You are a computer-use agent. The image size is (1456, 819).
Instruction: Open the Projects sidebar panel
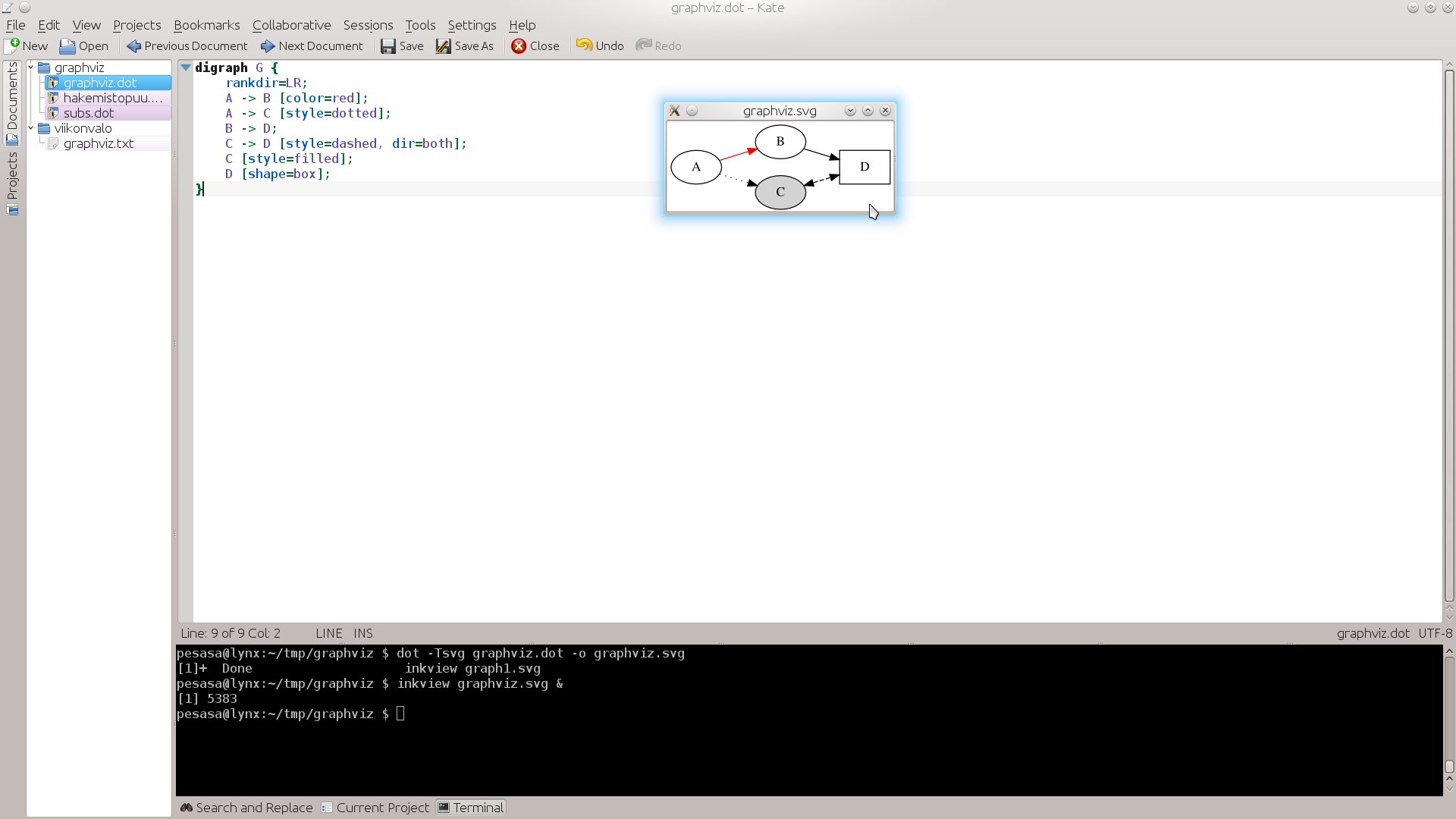[12, 183]
